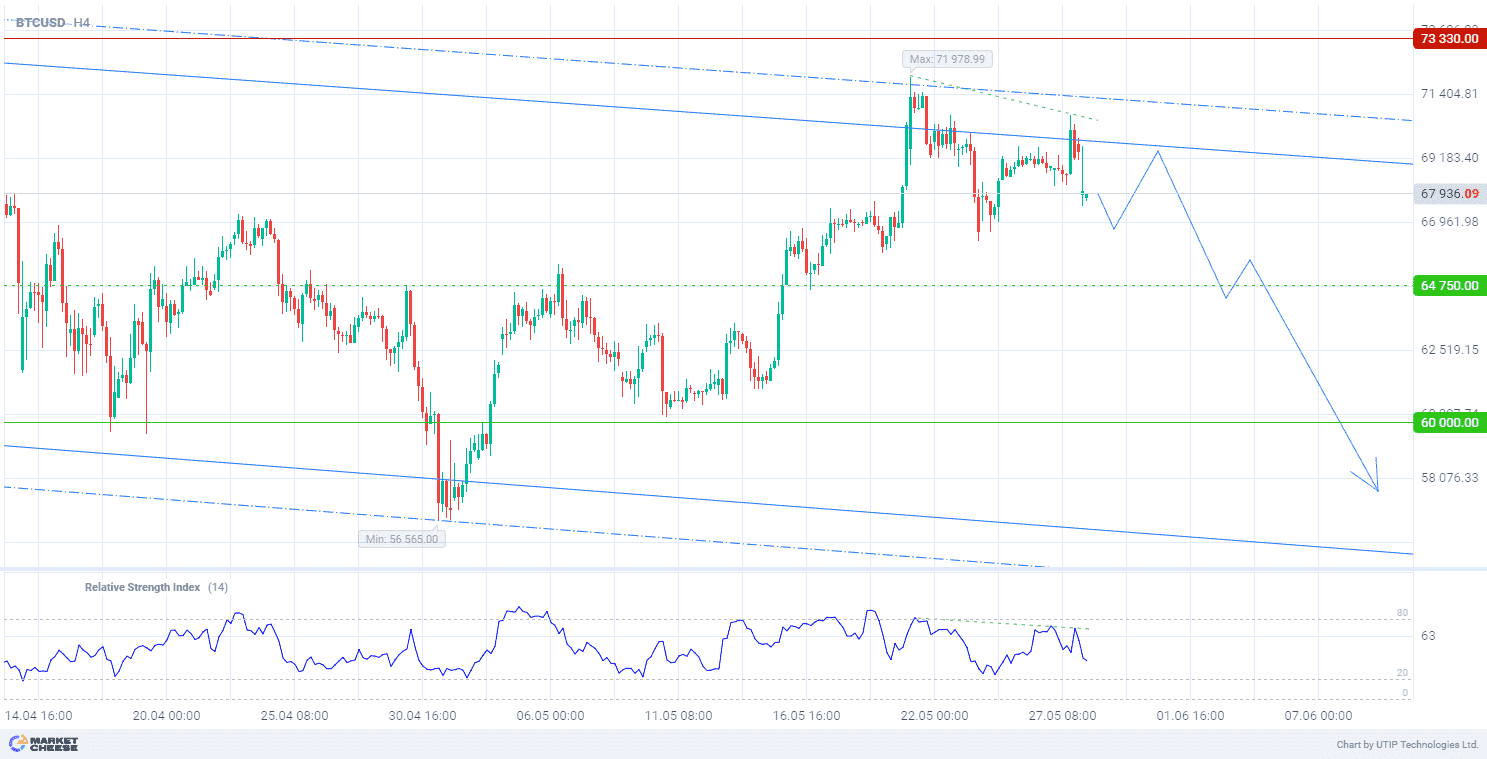Click the Chart by UTIP Technologies Ltd. credit
1487x759 pixels.
[1407, 745]
